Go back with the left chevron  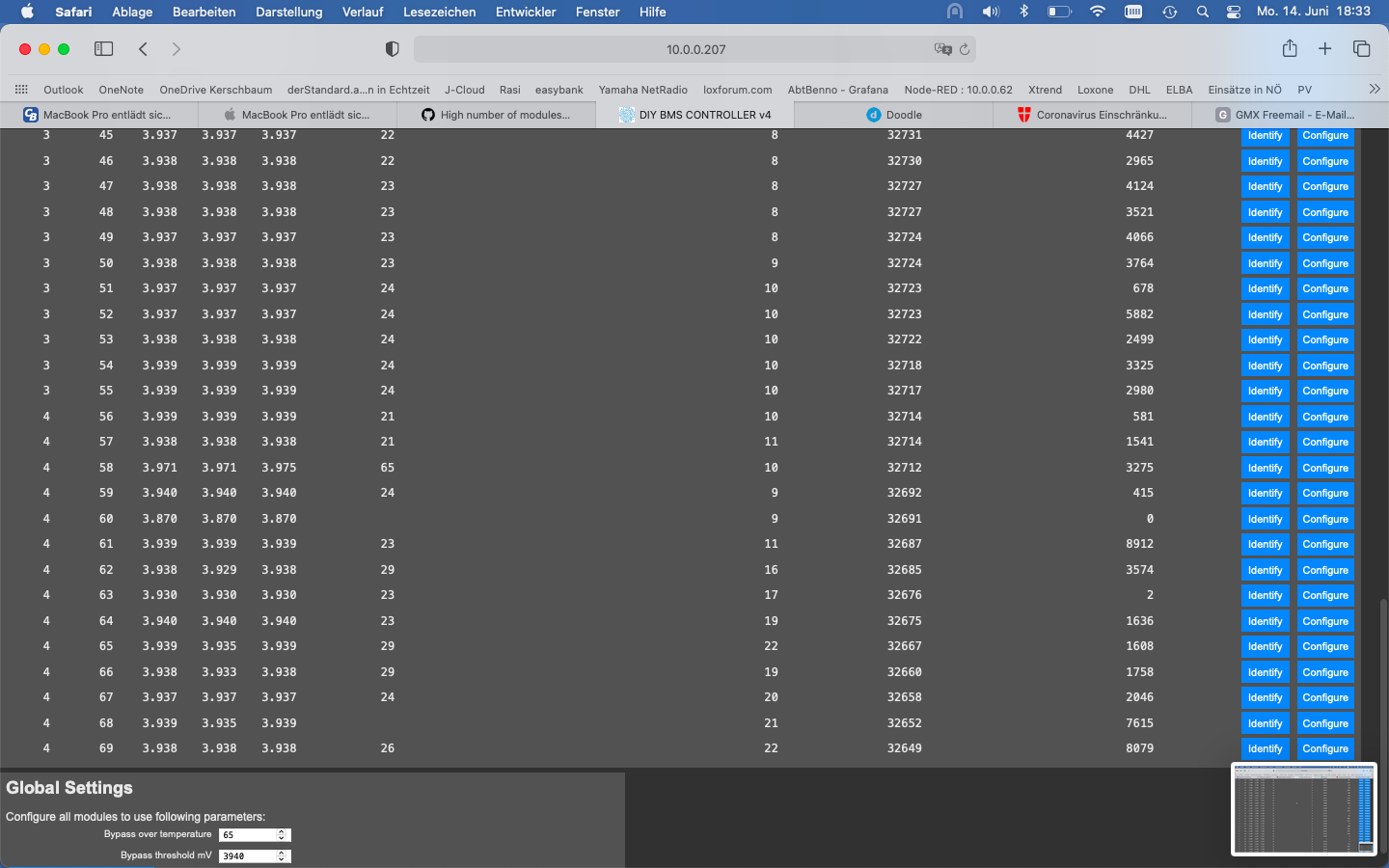tap(143, 49)
